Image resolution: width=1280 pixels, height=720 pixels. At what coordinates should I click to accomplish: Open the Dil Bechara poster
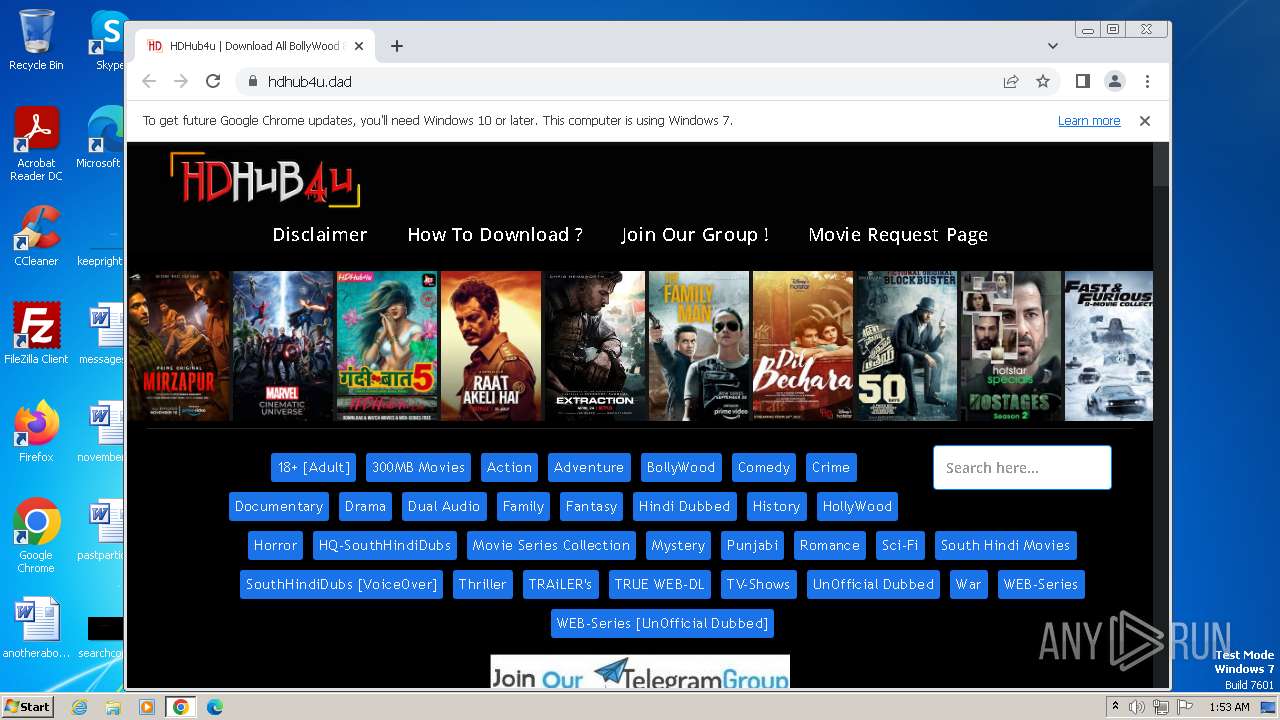[x=803, y=346]
